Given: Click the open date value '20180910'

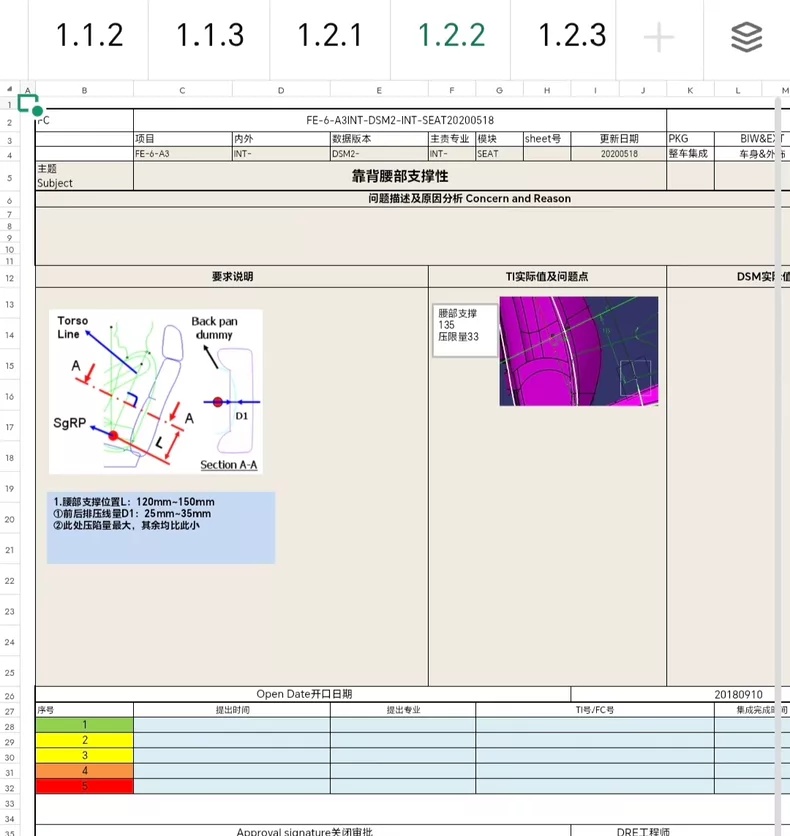Looking at the screenshot, I should [x=738, y=694].
